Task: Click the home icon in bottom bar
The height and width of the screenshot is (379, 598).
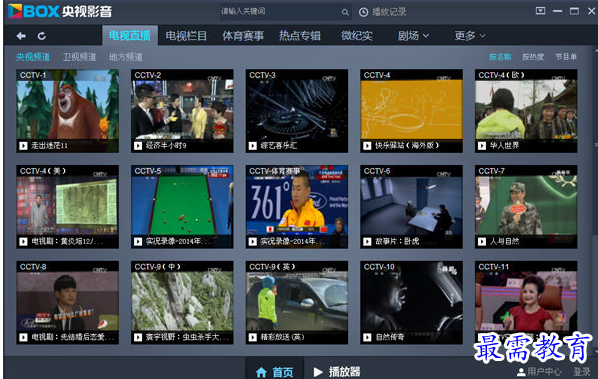Action: pyautogui.click(x=261, y=372)
